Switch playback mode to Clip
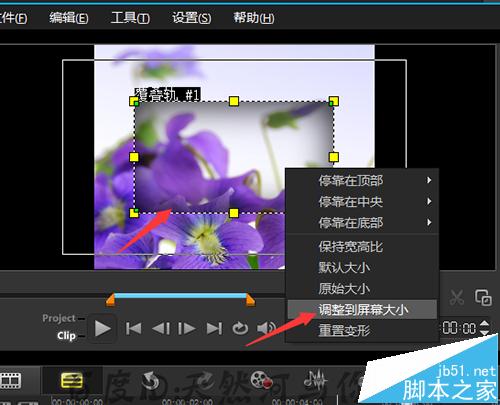 (66, 335)
